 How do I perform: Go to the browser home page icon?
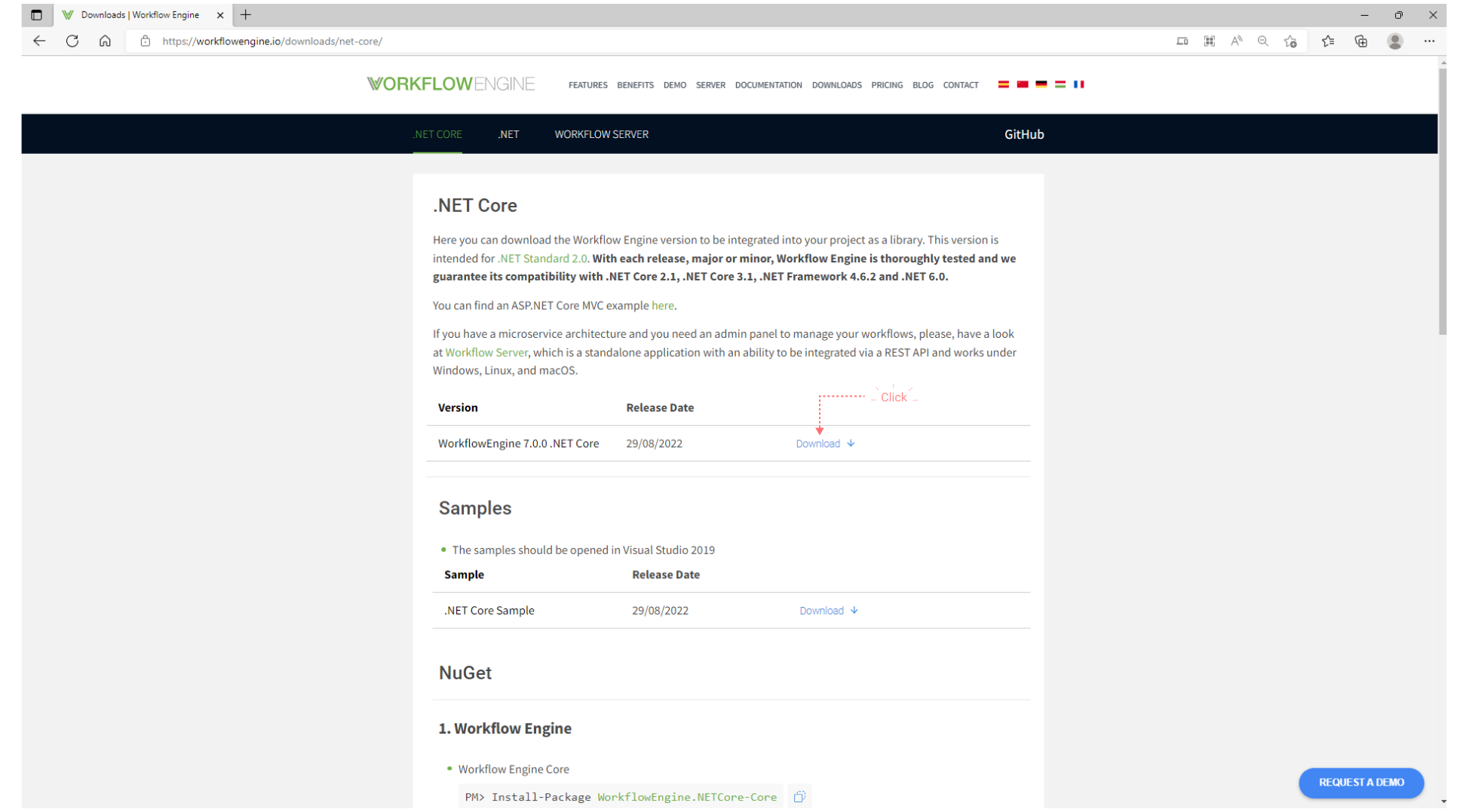(105, 41)
